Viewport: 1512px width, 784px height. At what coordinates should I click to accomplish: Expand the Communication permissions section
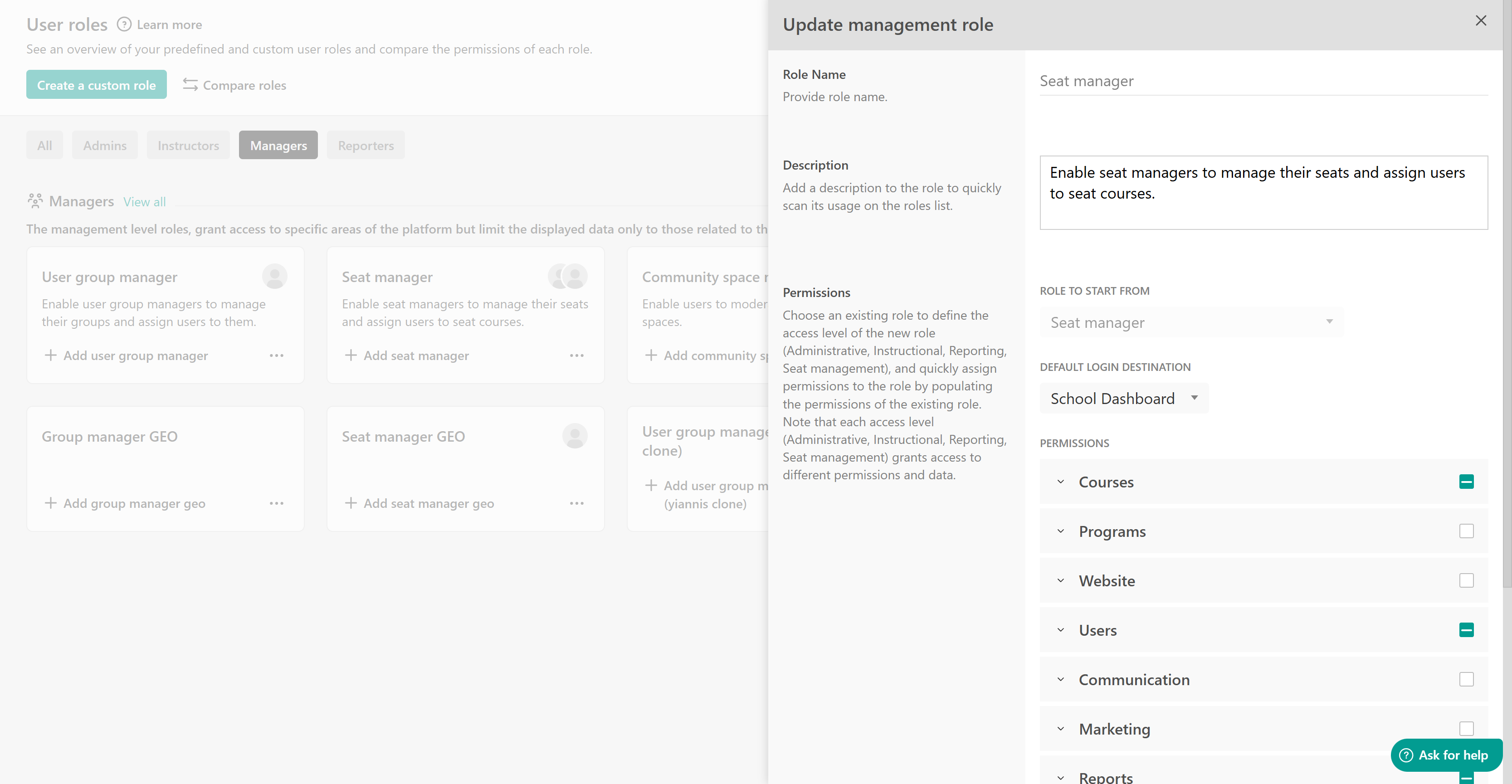tap(1060, 680)
